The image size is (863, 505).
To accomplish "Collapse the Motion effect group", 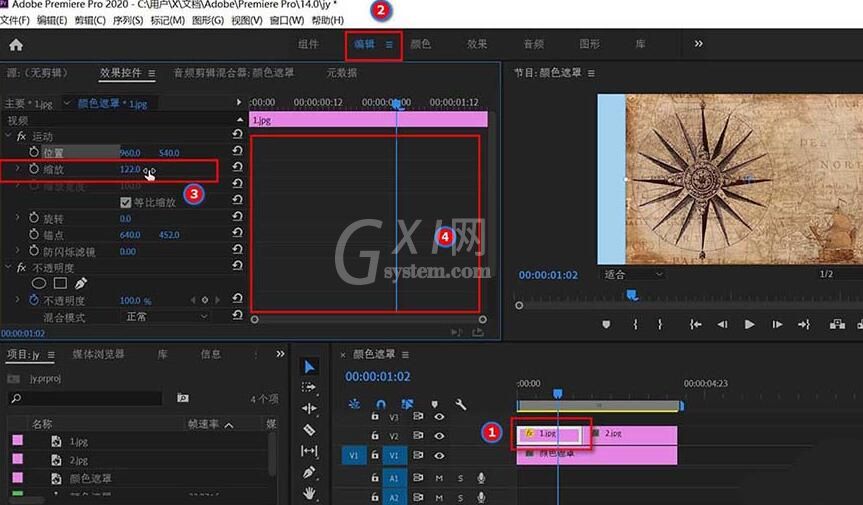I will 8,135.
